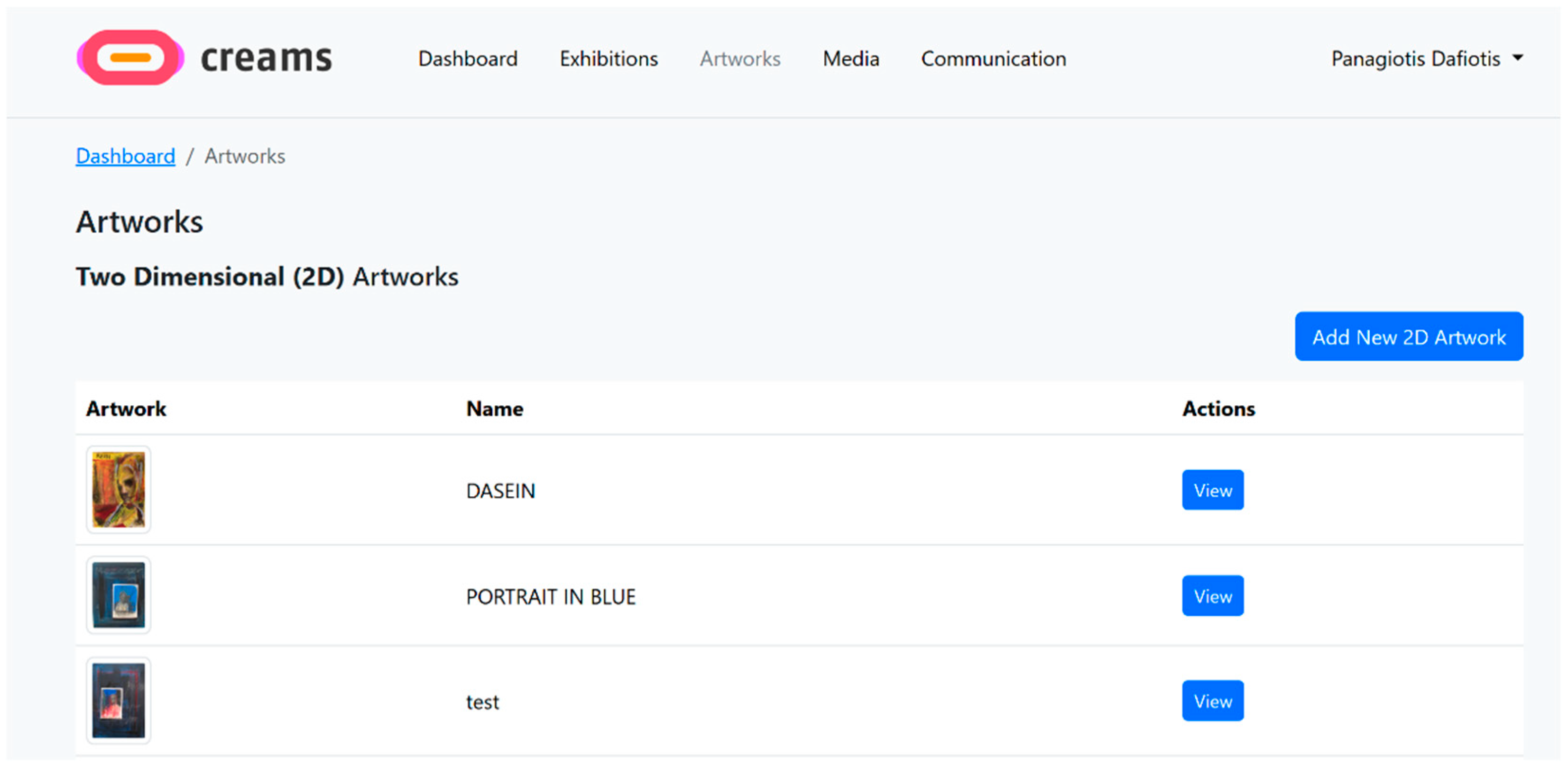
Task: Open the DASEIN artwork thumbnail
Action: (119, 490)
